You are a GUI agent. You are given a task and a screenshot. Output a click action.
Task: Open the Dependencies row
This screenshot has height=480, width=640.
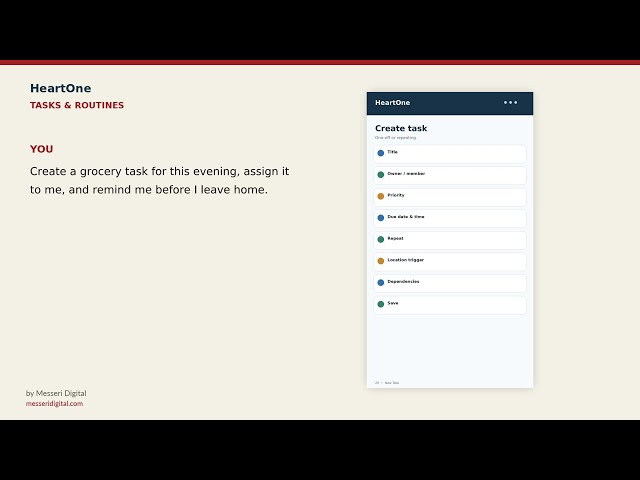(x=450, y=284)
